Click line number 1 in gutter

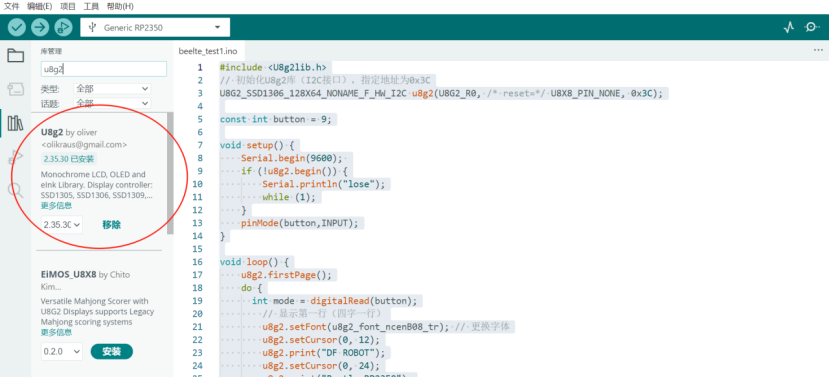click(200, 67)
